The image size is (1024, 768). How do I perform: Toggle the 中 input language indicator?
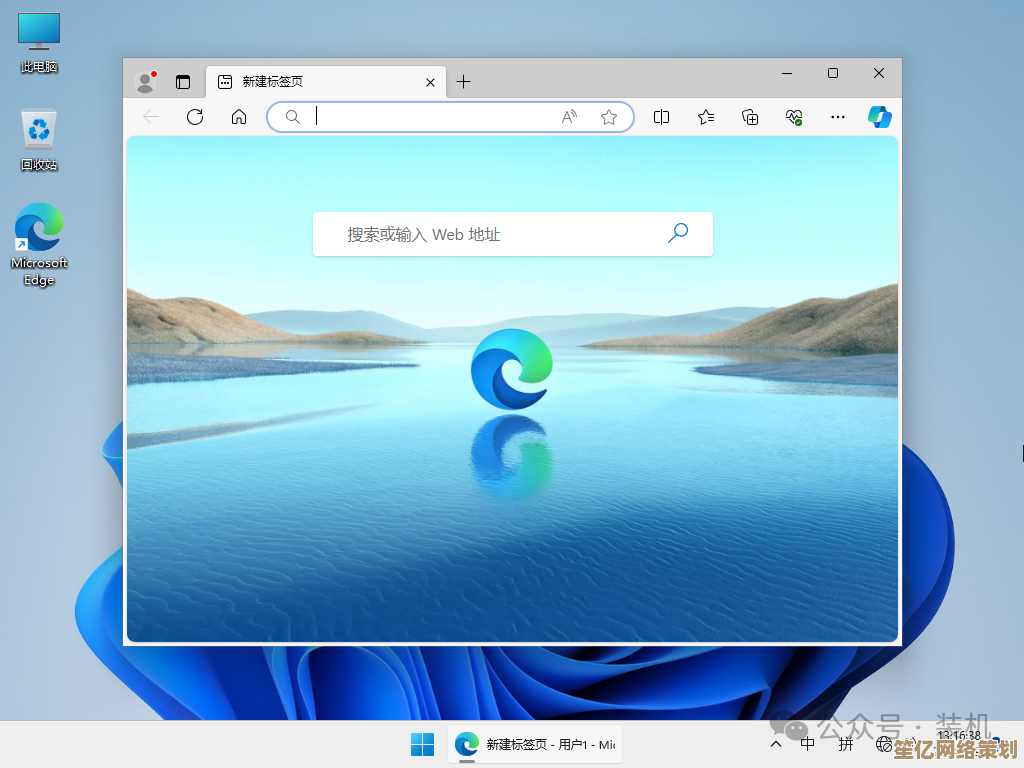click(x=808, y=744)
